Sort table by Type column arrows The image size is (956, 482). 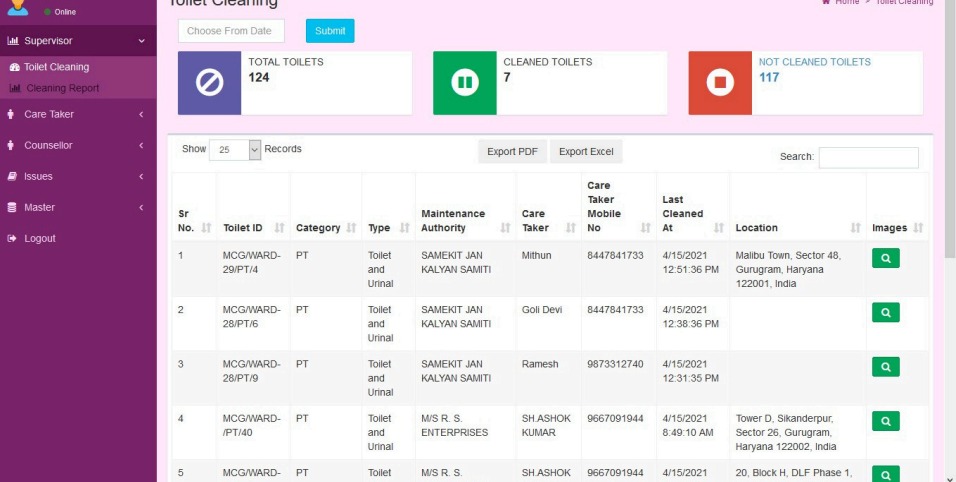click(x=404, y=228)
